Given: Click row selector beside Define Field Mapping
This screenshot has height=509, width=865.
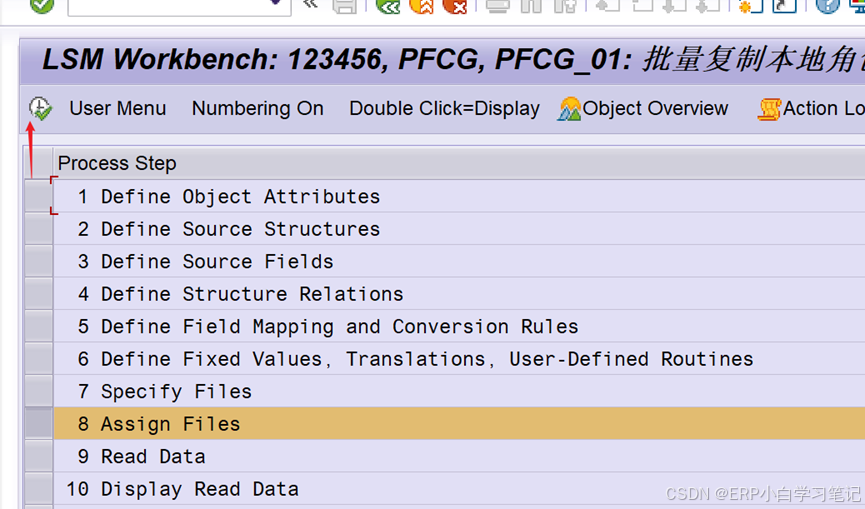Looking at the screenshot, I should click(x=39, y=326).
